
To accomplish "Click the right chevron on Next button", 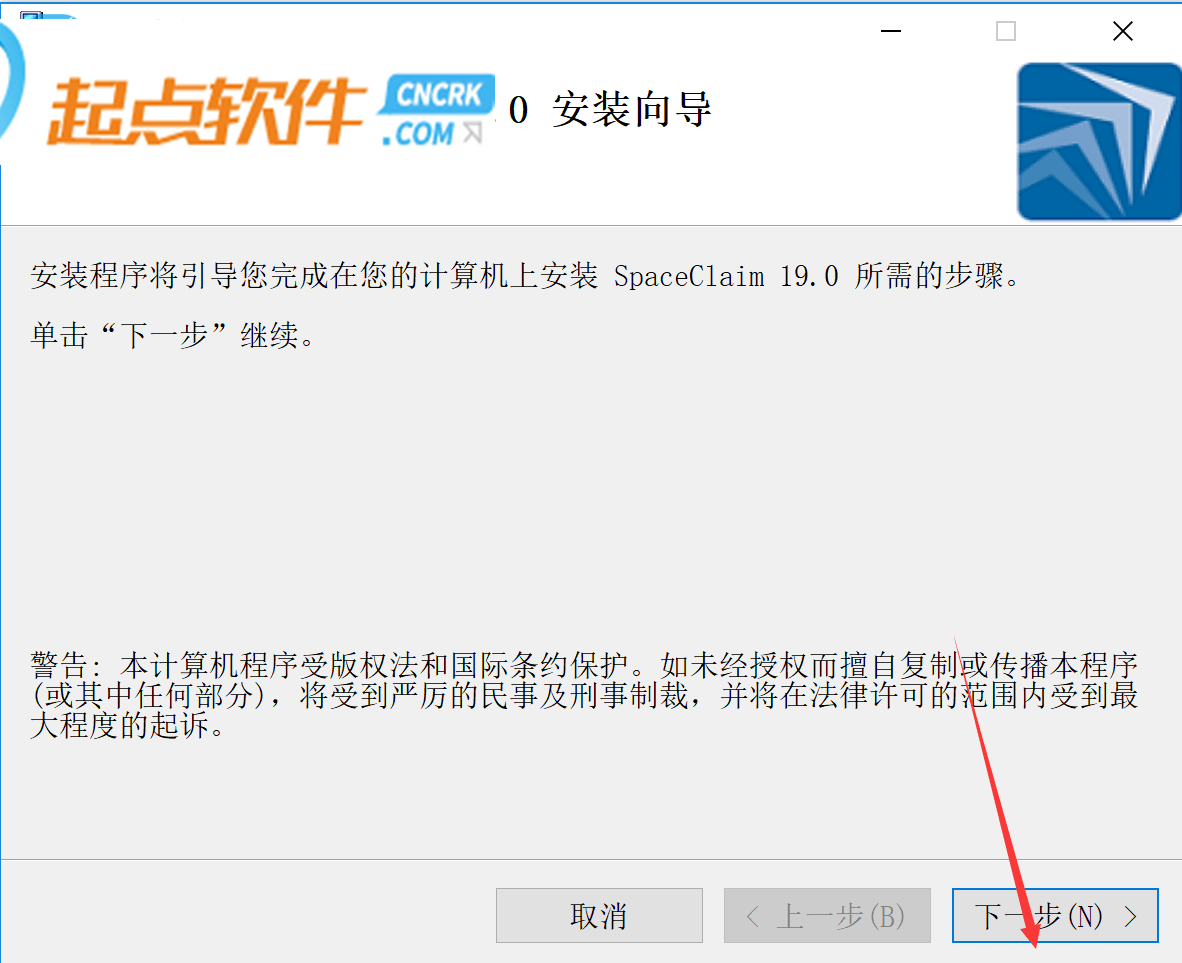I will coord(1130,916).
